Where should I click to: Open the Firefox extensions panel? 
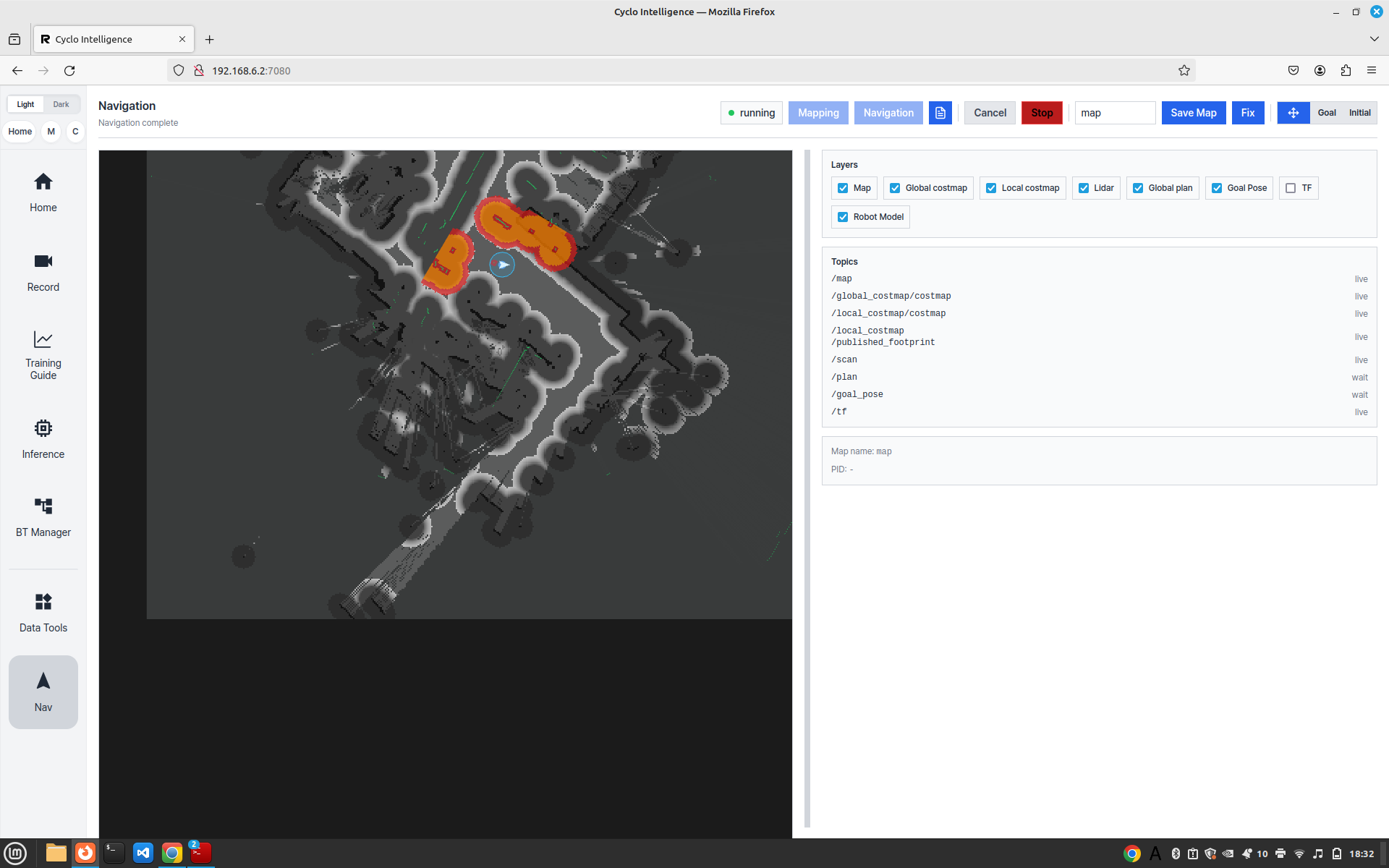coord(1345,70)
